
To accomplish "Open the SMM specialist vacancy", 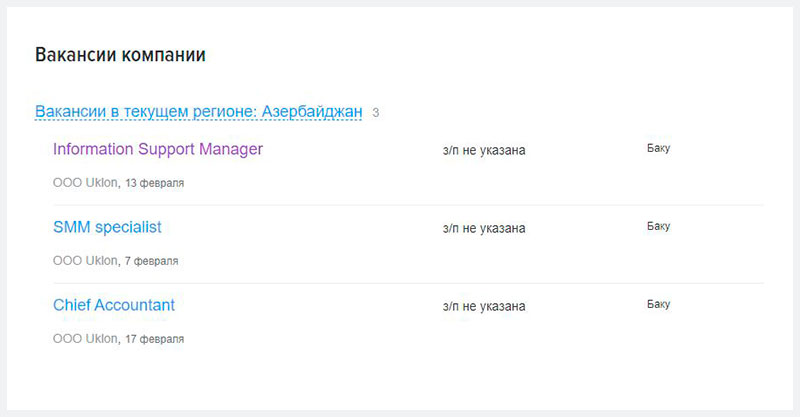I will coord(107,227).
